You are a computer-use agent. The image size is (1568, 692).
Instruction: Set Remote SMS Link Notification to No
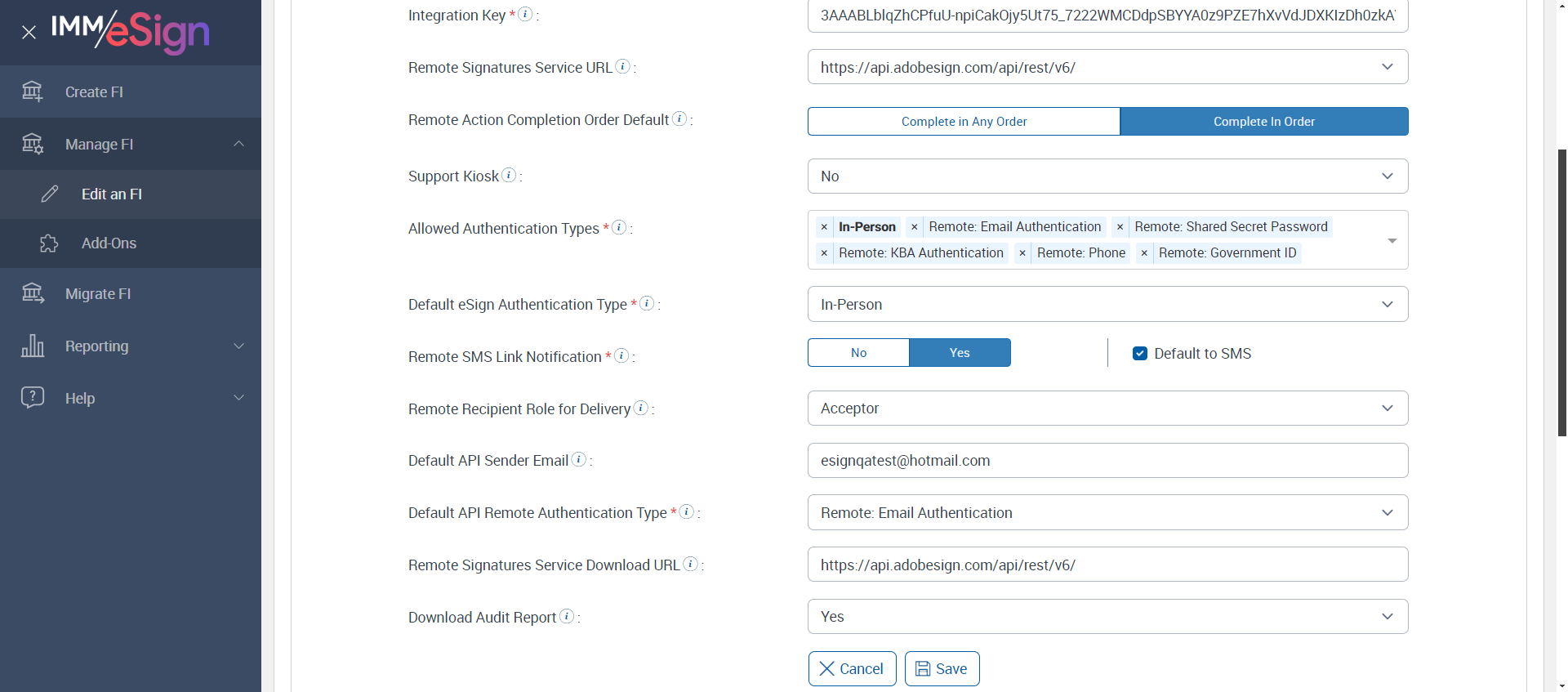(x=858, y=353)
